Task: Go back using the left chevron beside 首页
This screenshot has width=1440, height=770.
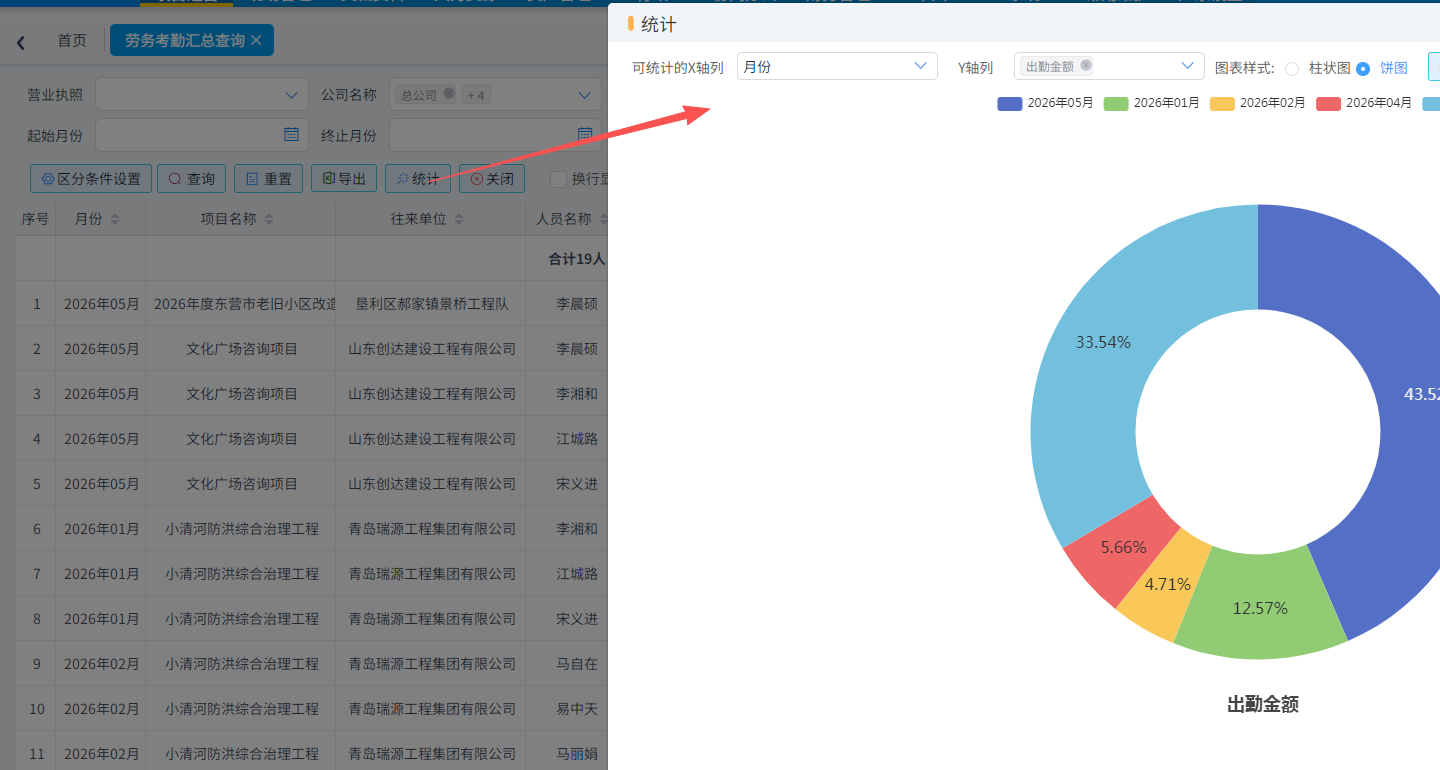Action: coord(21,42)
